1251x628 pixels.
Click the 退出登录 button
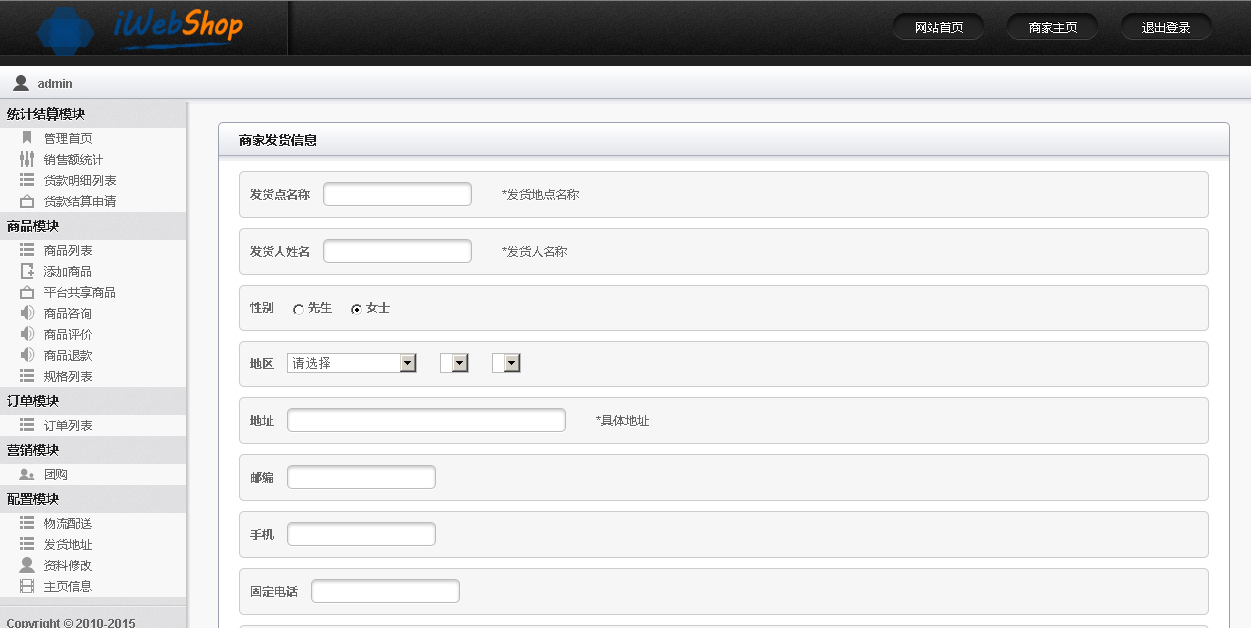[x=1166, y=27]
